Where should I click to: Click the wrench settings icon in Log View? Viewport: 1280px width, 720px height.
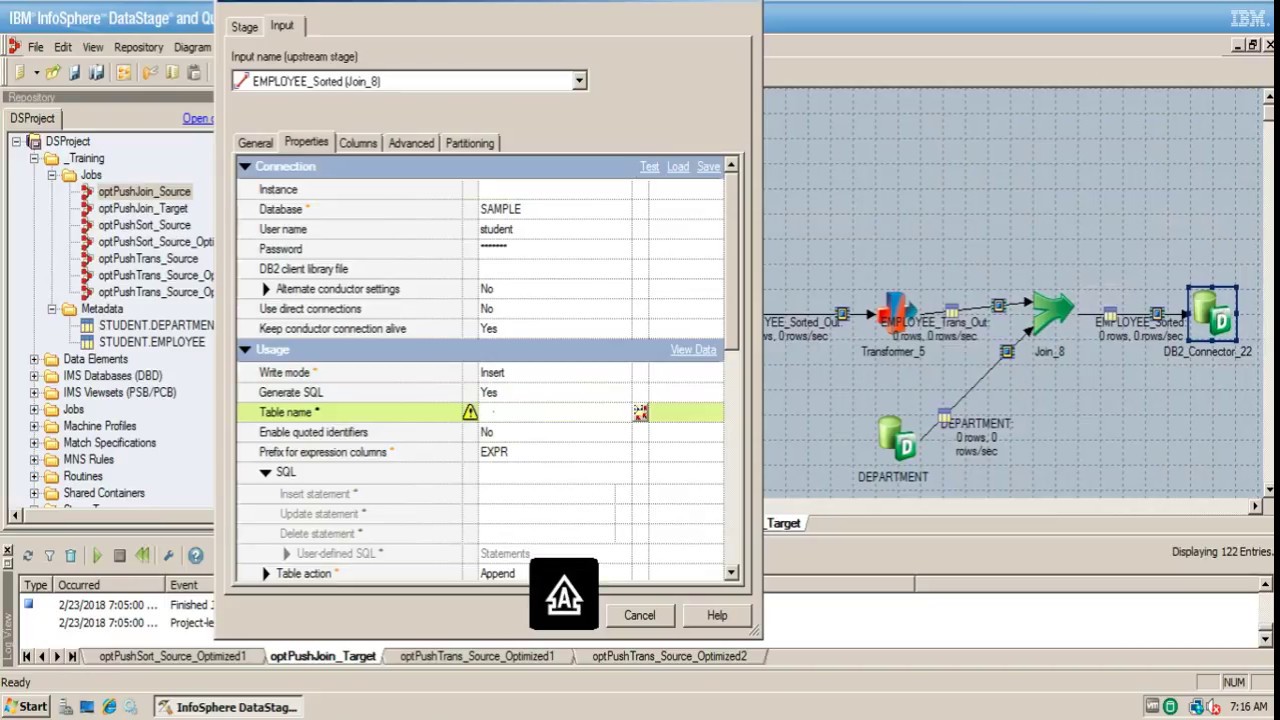click(169, 556)
